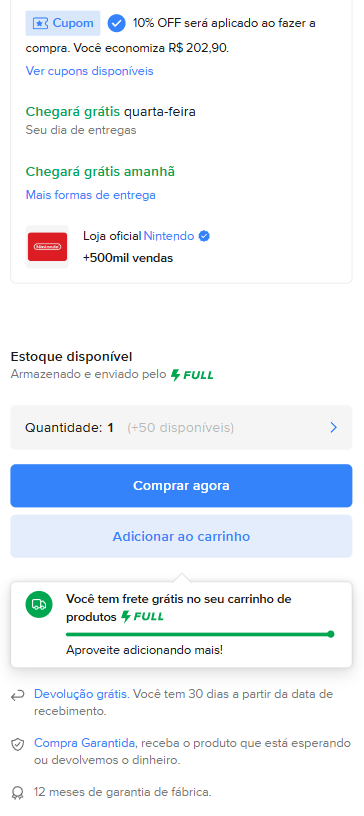Expand the Quantidade selector chevron

point(334,428)
